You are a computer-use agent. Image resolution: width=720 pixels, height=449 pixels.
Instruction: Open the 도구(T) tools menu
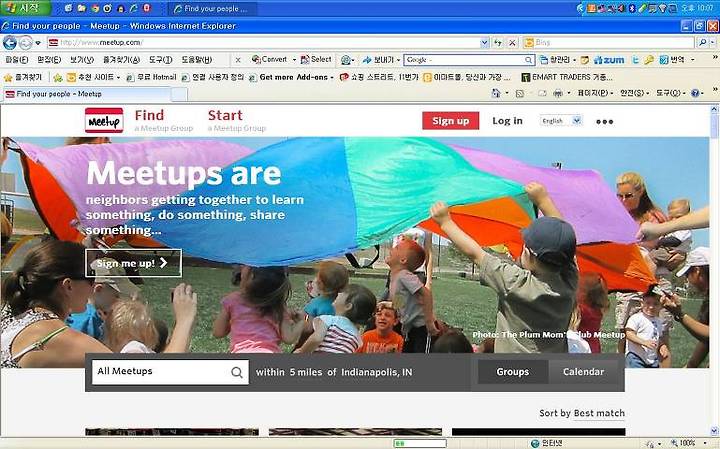tap(160, 60)
